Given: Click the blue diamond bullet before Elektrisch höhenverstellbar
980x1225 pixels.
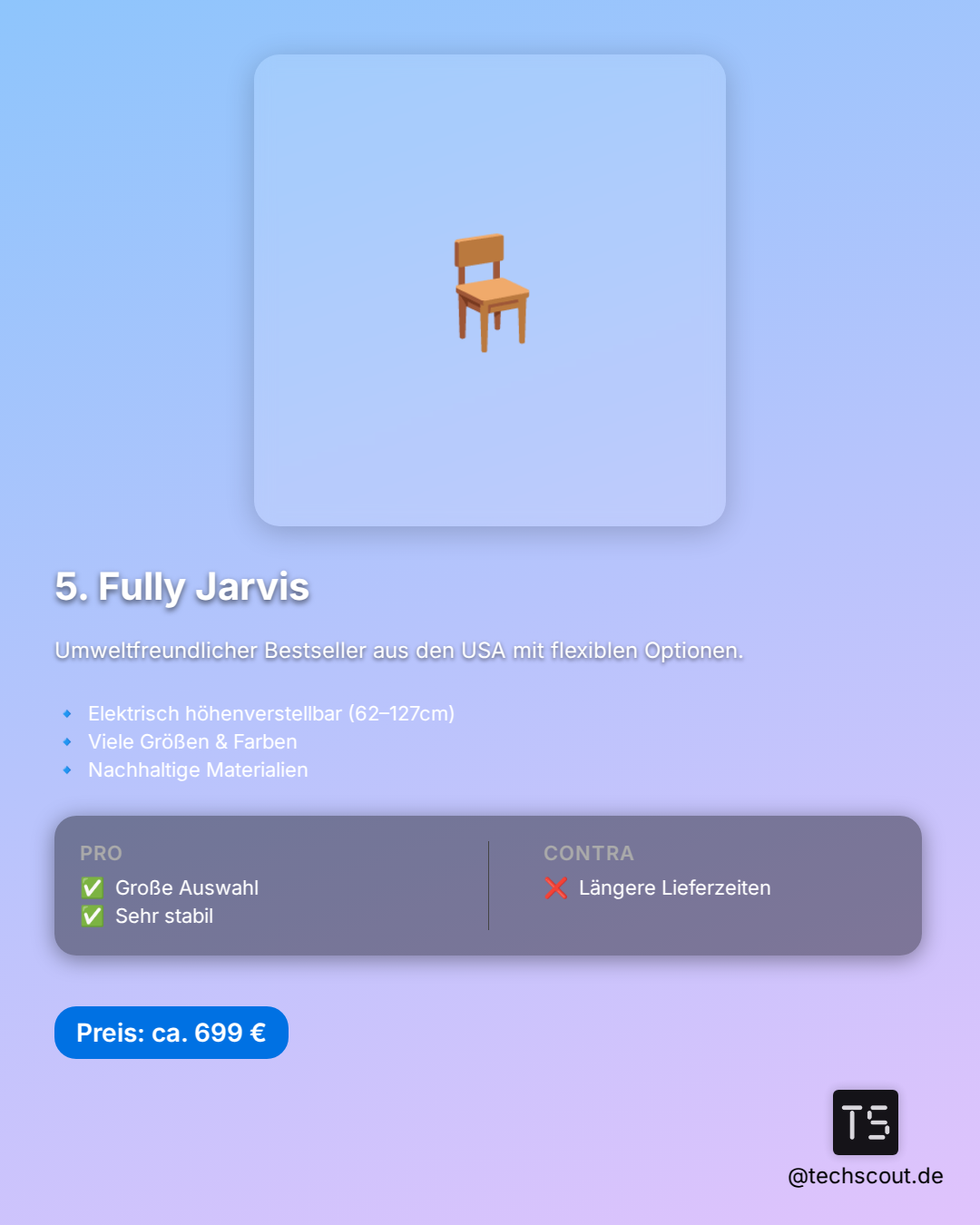Looking at the screenshot, I should (67, 714).
